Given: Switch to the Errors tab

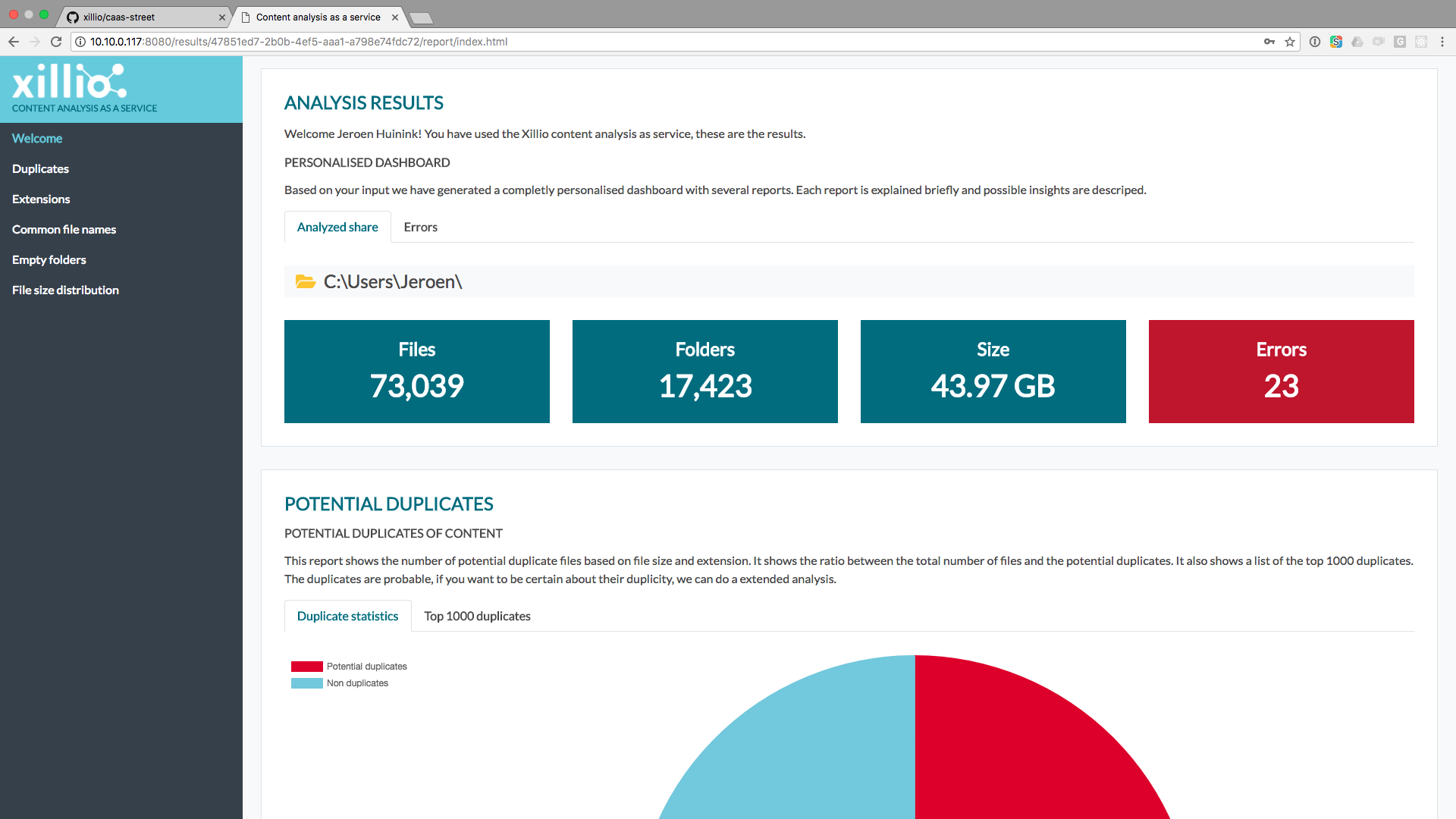Looking at the screenshot, I should pyautogui.click(x=421, y=227).
